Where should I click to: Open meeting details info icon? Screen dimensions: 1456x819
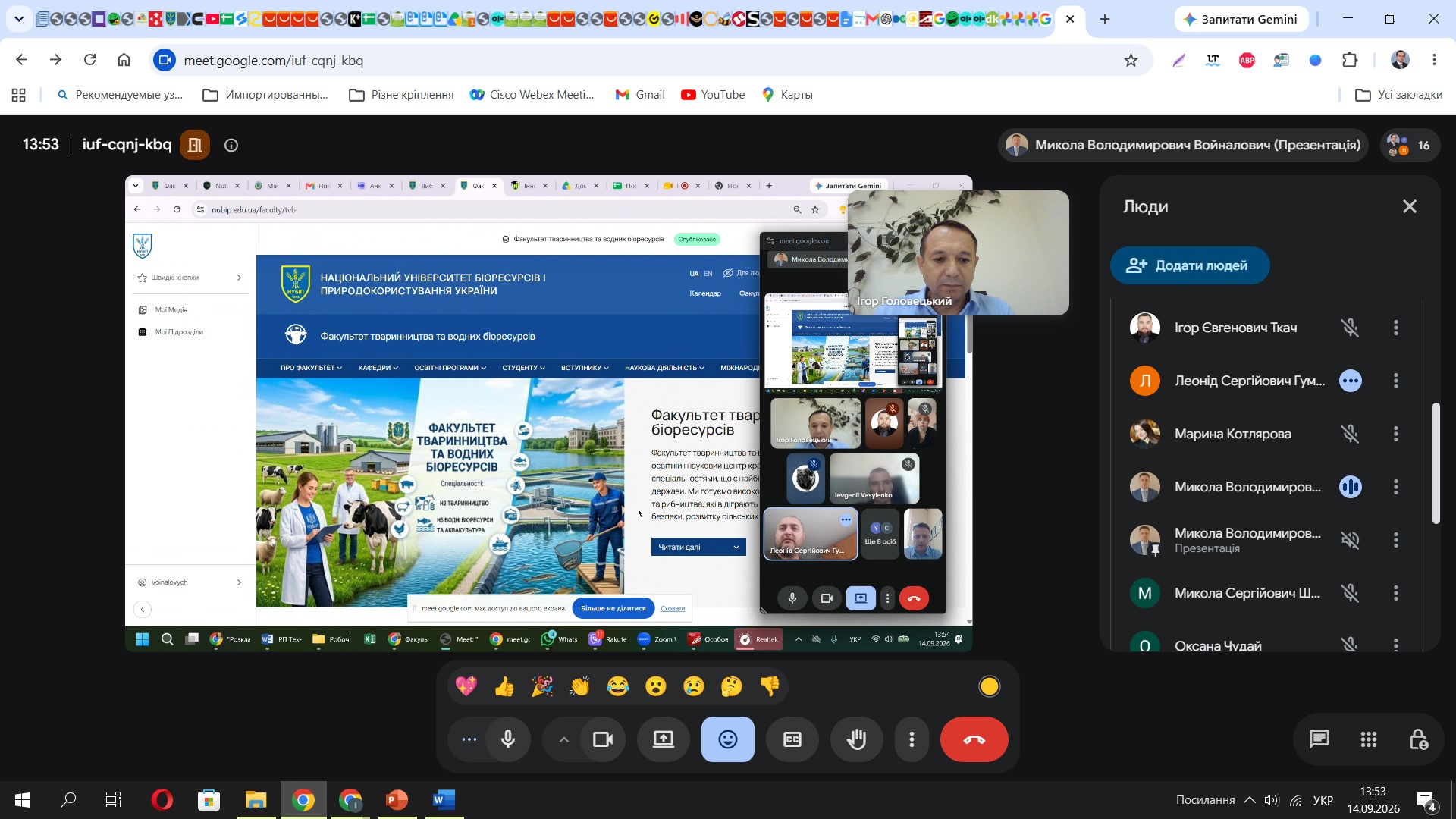pyautogui.click(x=231, y=145)
